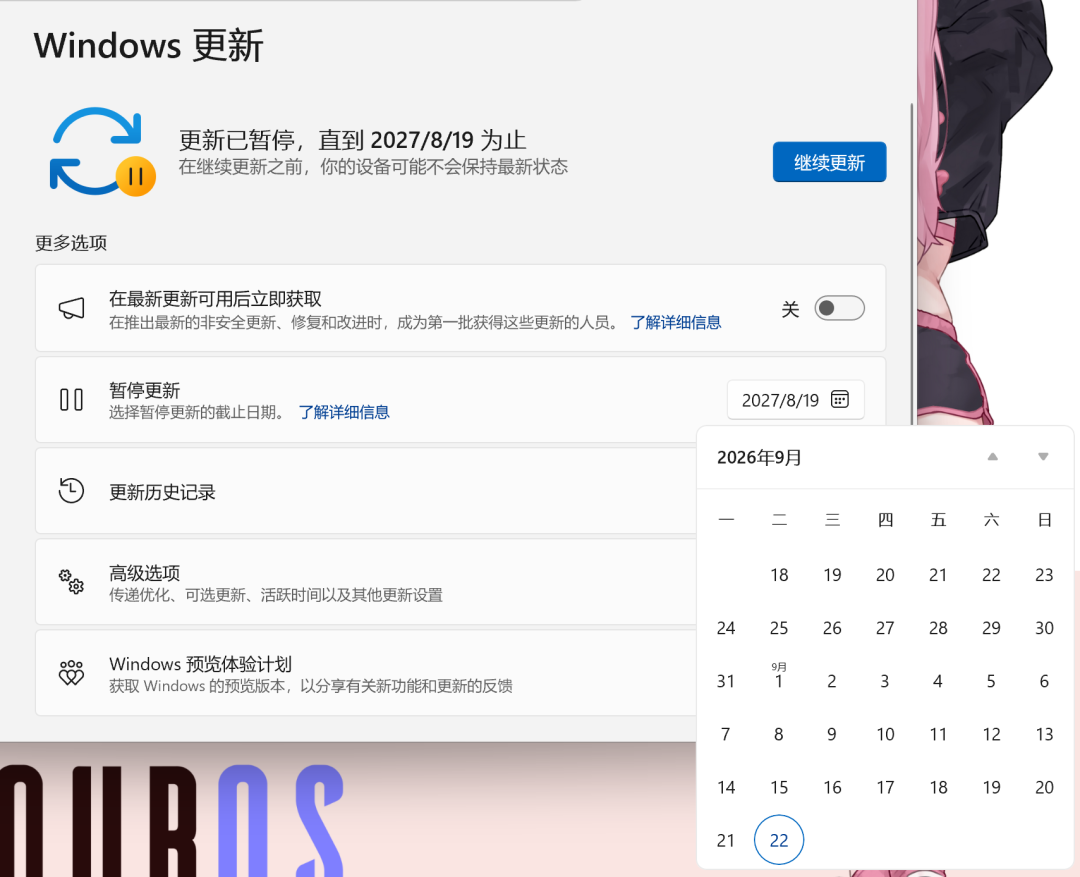
Task: Pick date 12 in the calendar
Action: click(x=991, y=734)
